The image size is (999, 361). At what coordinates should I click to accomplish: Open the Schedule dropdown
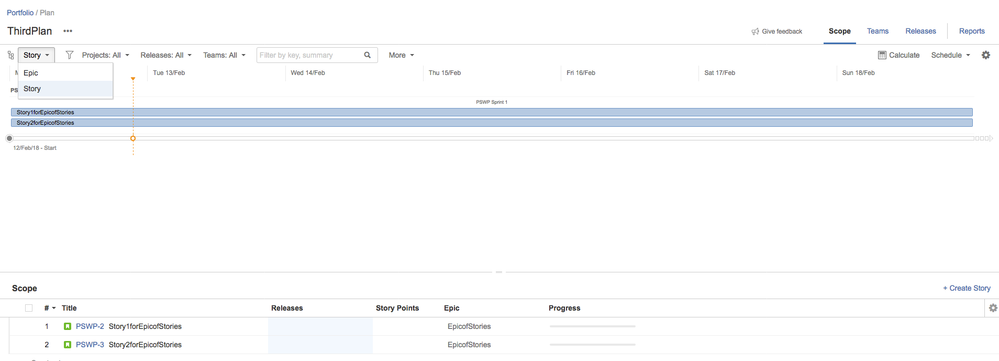[x=951, y=55]
